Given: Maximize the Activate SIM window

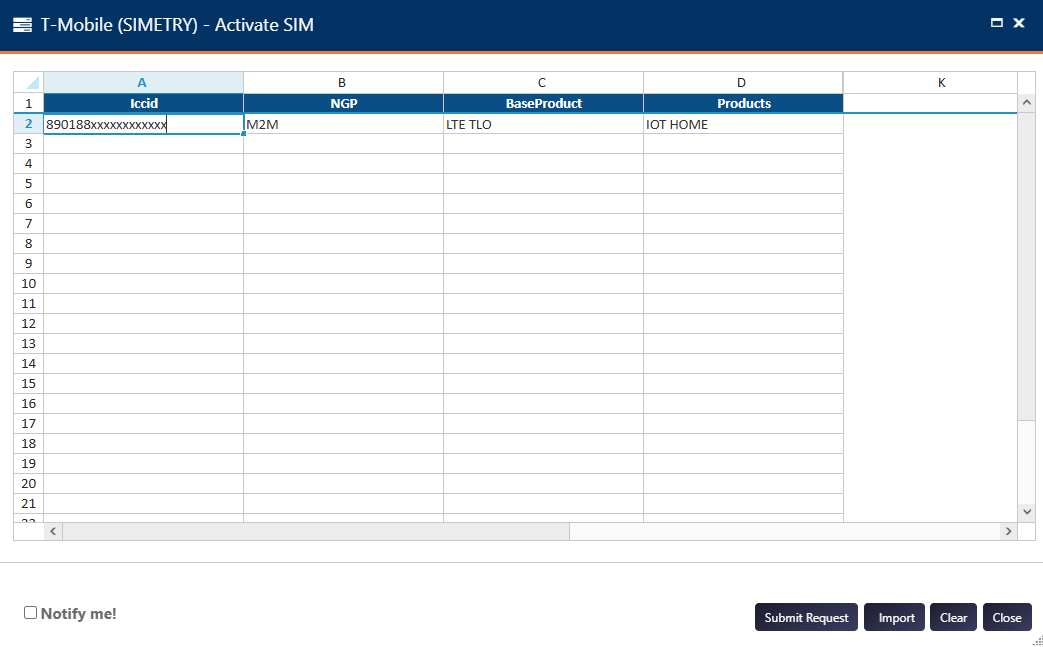Looking at the screenshot, I should tap(996, 23).
